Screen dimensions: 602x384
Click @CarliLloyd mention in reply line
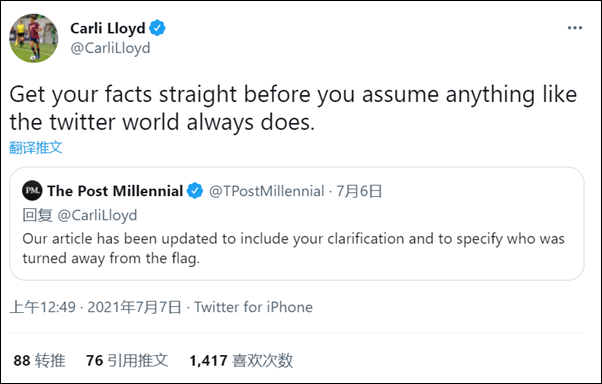(x=97, y=215)
